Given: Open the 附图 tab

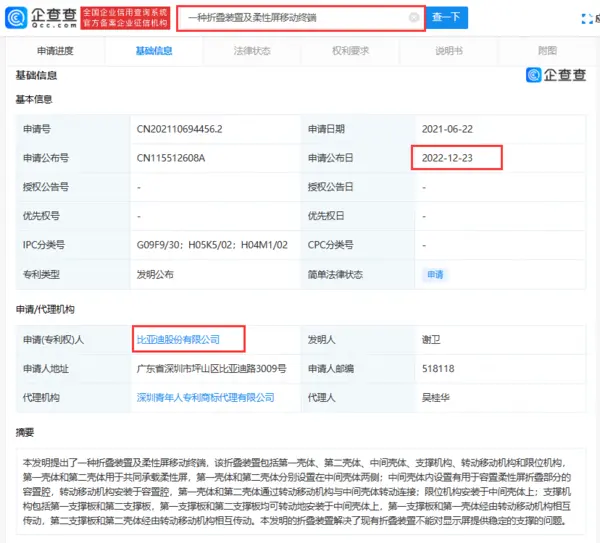Looking at the screenshot, I should click(547, 51).
